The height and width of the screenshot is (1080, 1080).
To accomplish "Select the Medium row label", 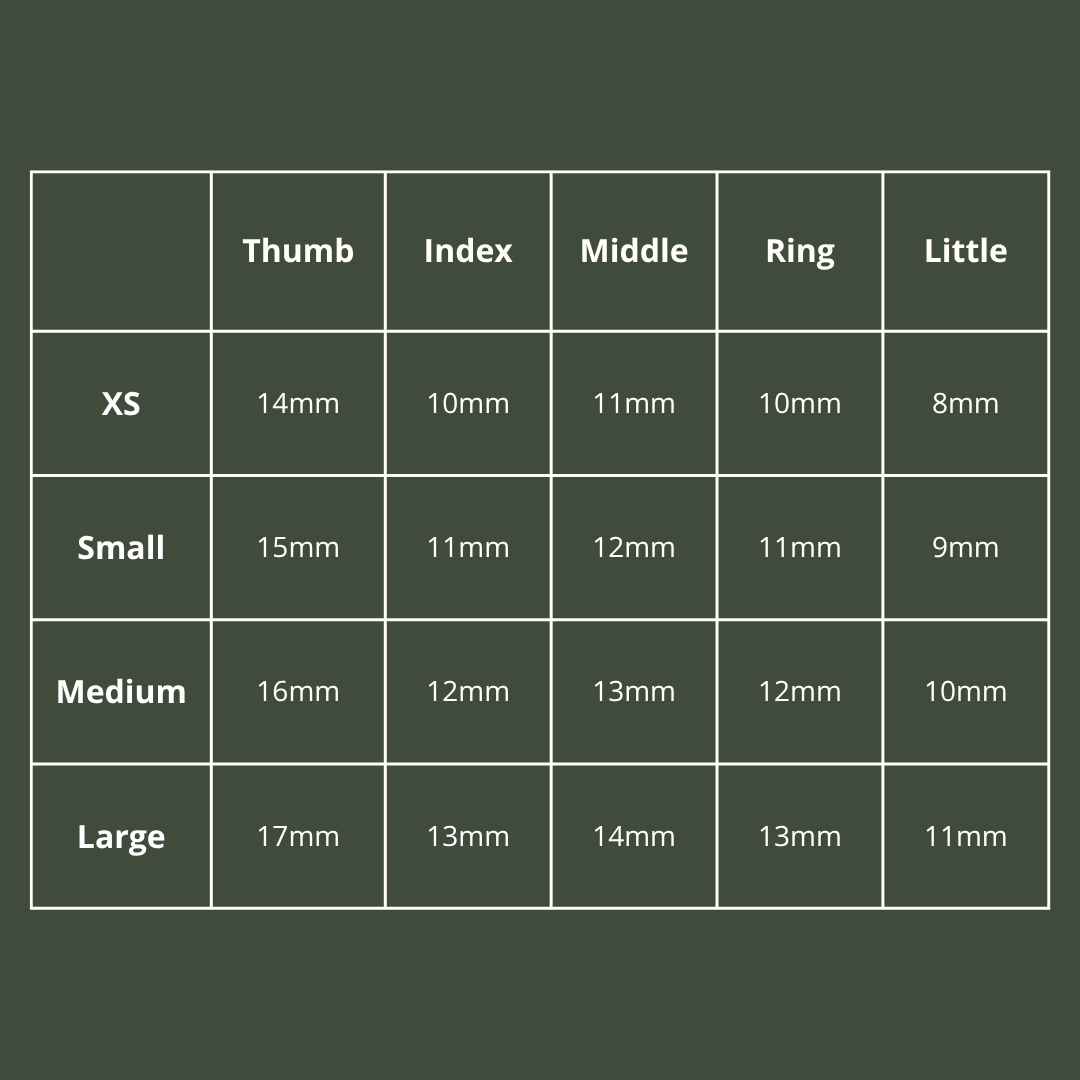I will point(121,691).
